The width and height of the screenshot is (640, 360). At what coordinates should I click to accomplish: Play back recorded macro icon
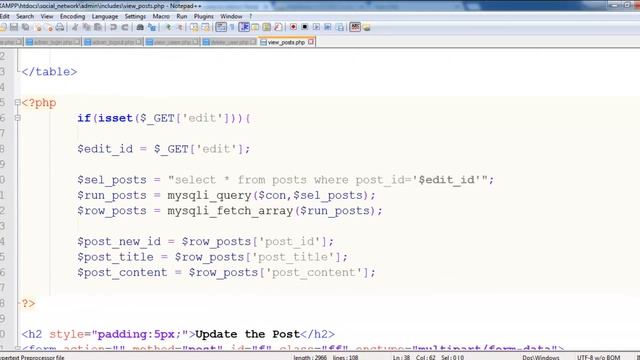pyautogui.click(x=316, y=27)
